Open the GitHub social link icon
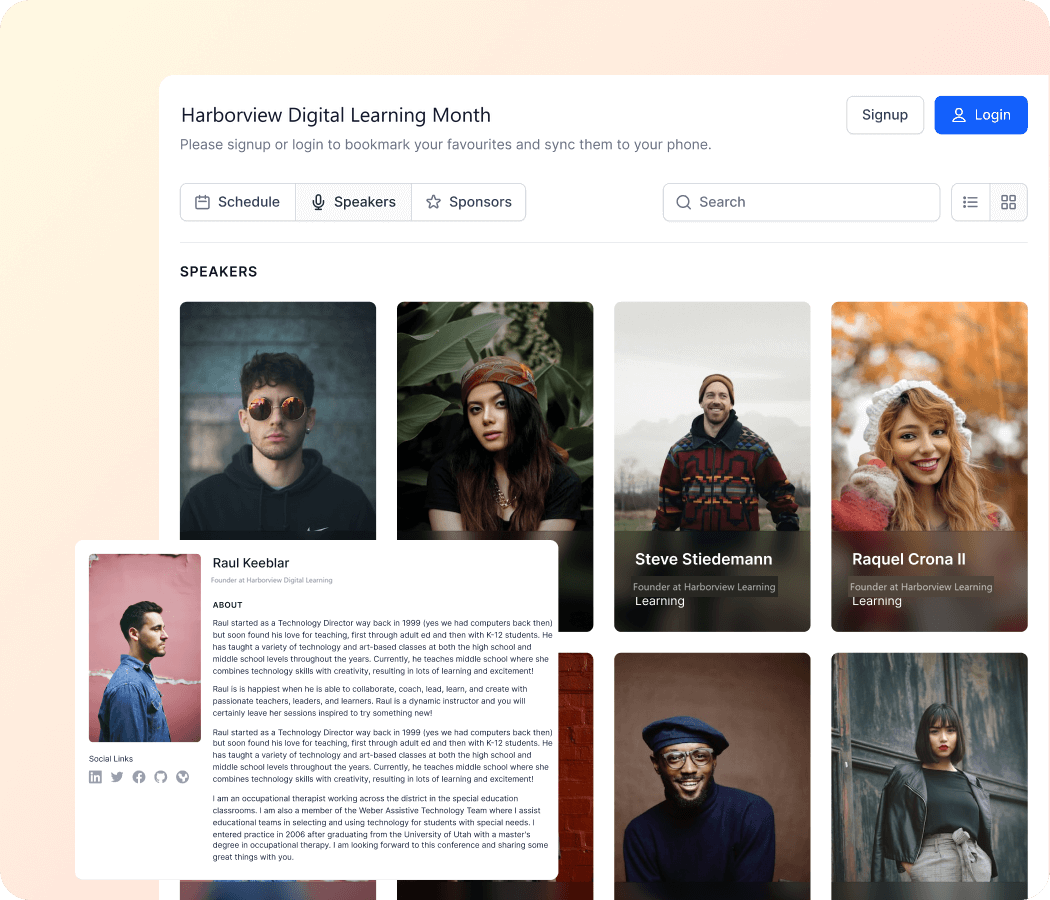The width and height of the screenshot is (1050, 900). tap(161, 777)
